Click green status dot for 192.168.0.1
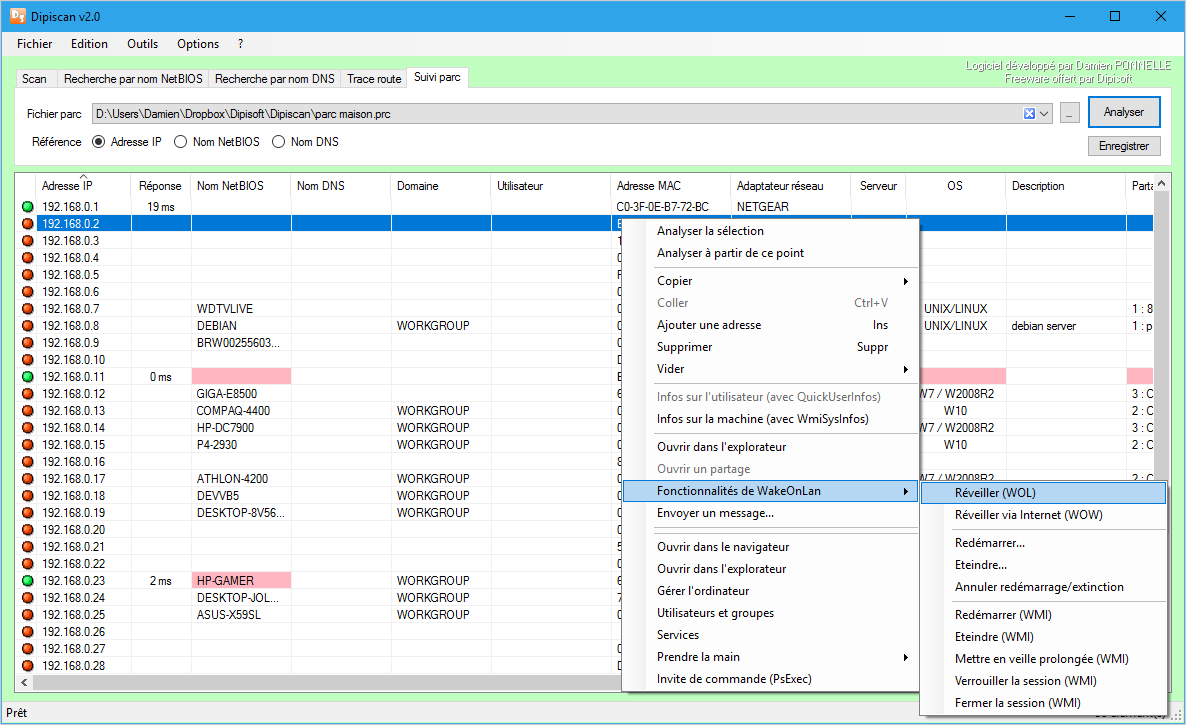This screenshot has width=1186, height=725. 27,207
